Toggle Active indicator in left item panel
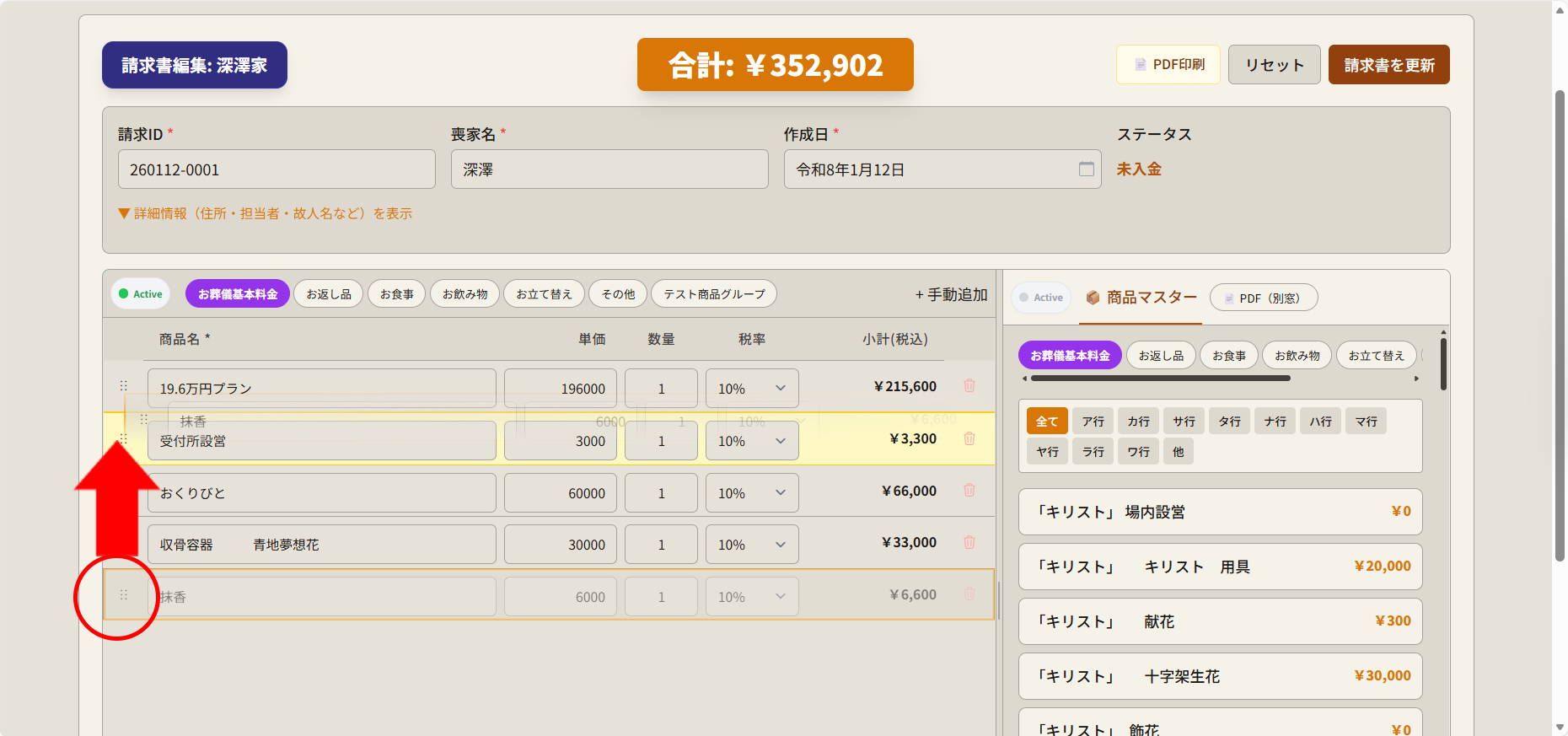This screenshot has width=1568, height=736. coord(141,294)
